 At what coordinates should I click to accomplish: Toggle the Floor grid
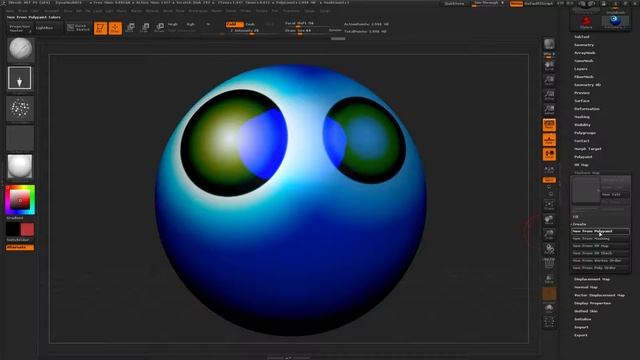549,140
